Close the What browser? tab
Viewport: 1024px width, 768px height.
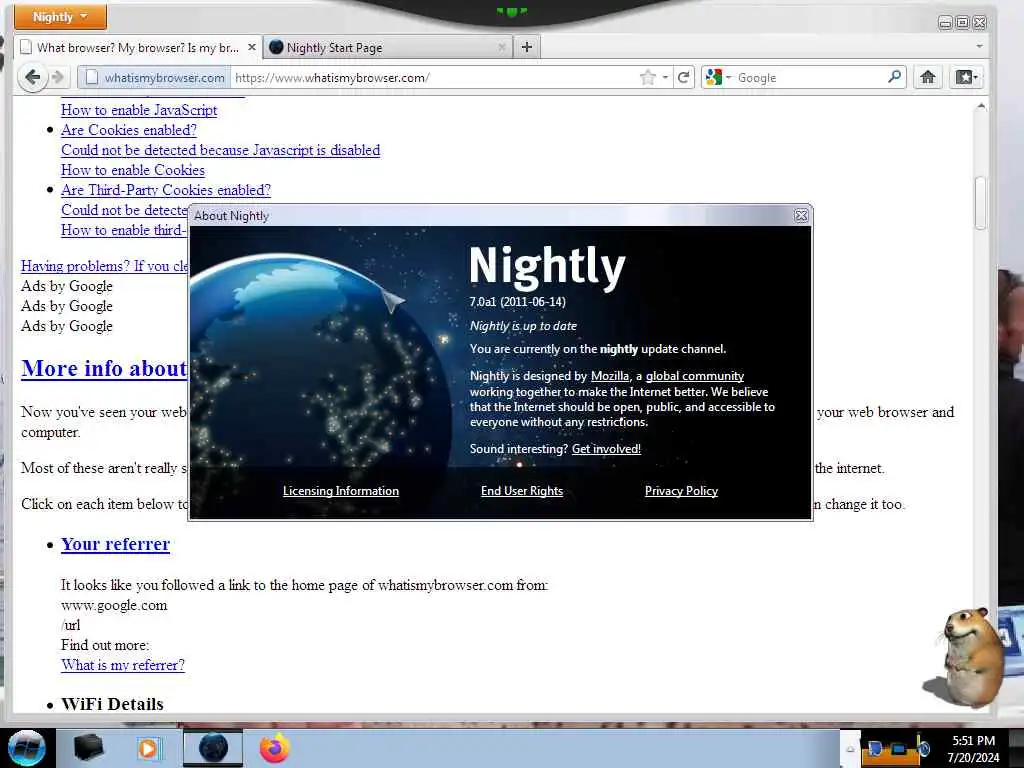coord(251,47)
